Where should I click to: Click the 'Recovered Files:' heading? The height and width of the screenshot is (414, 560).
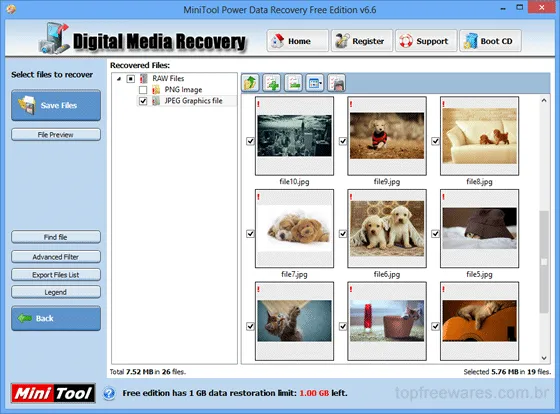point(140,65)
